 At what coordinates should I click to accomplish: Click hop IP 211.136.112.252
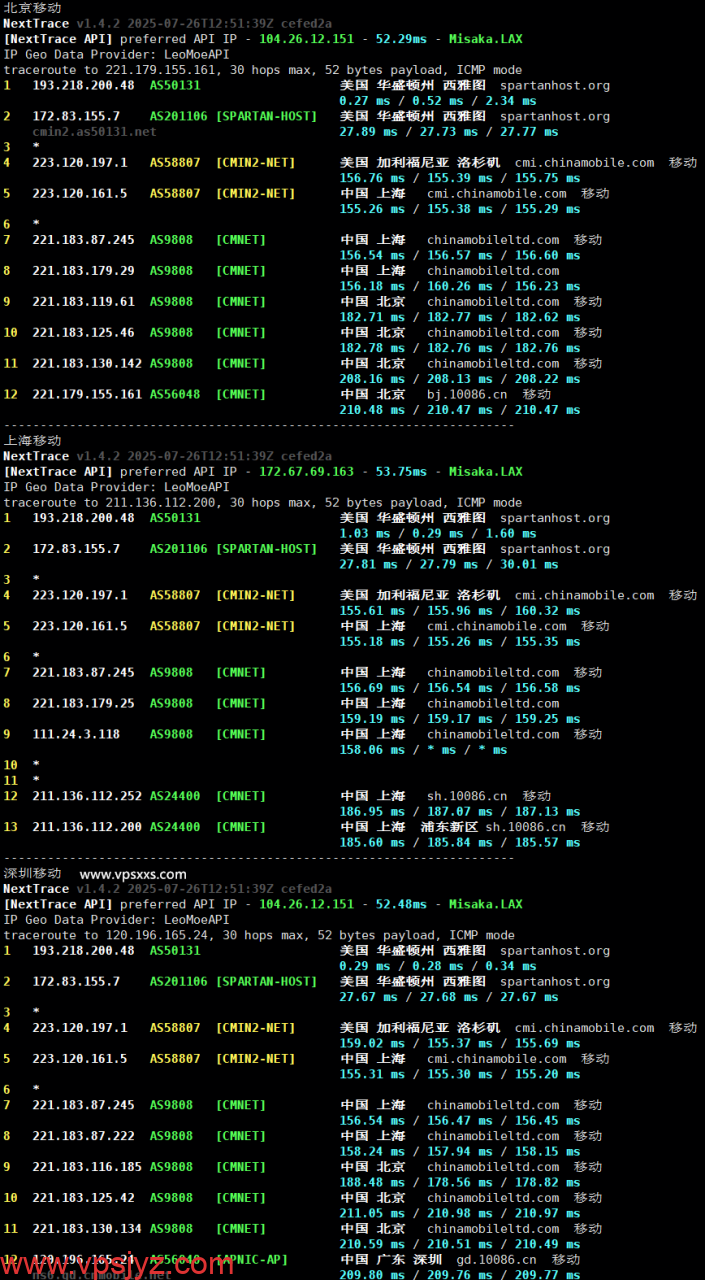[87, 796]
